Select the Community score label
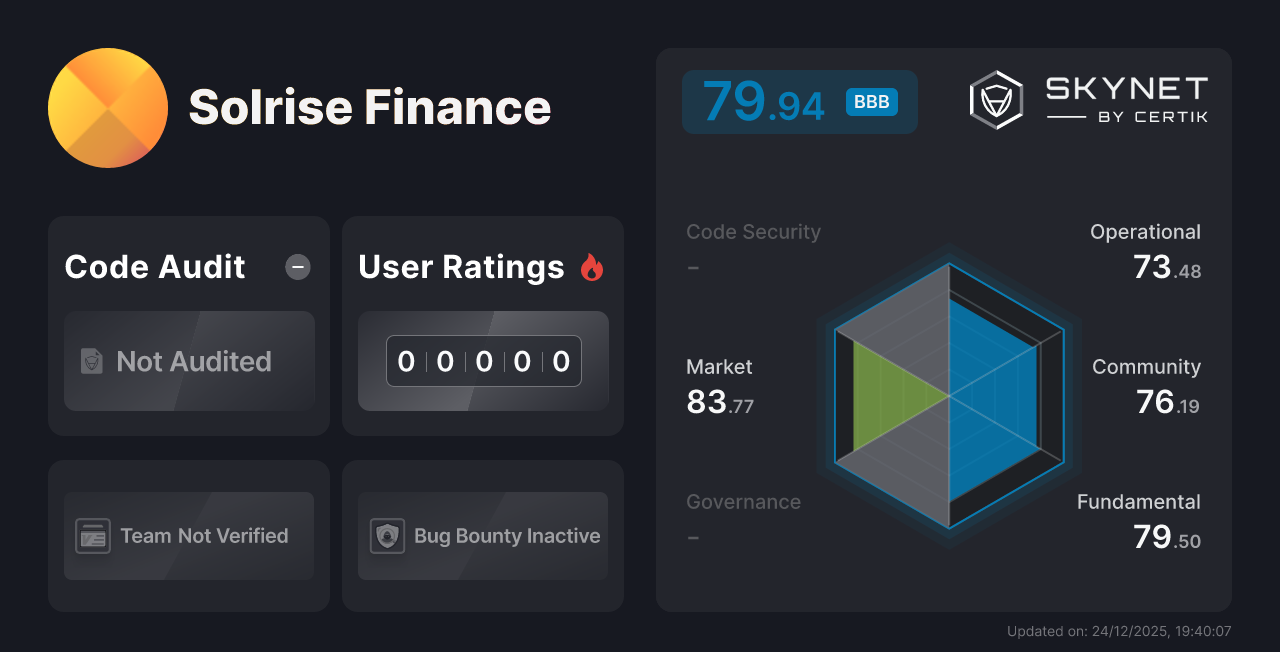This screenshot has width=1280, height=652. [x=1146, y=367]
